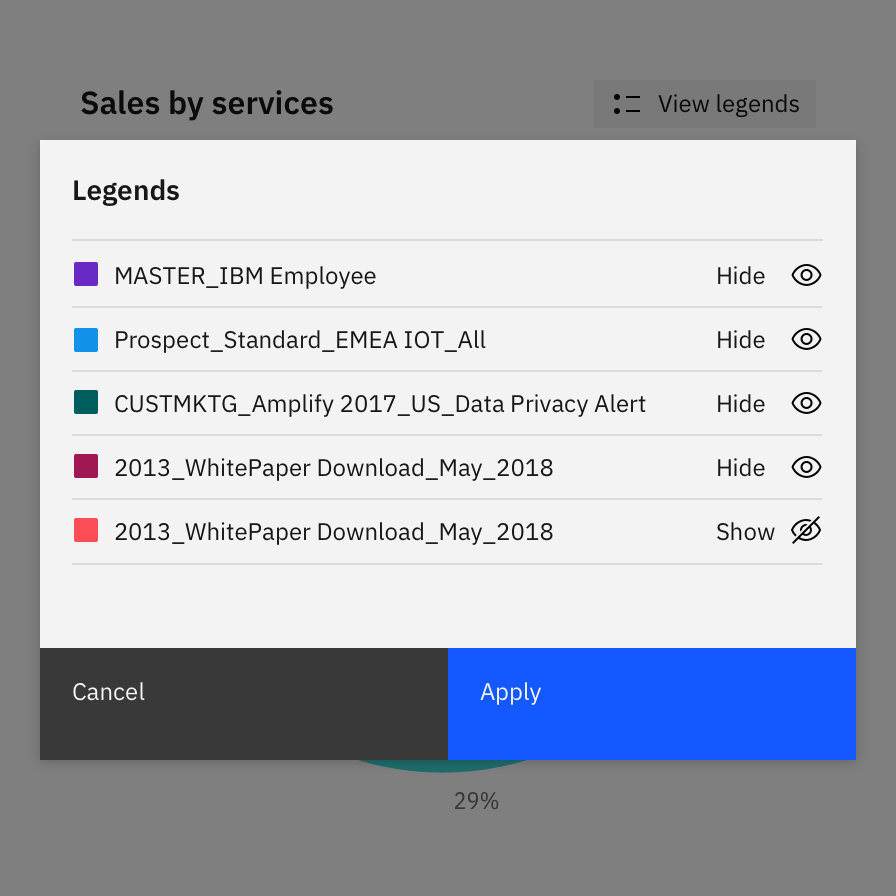Click the Show label in the last legend row

[745, 532]
